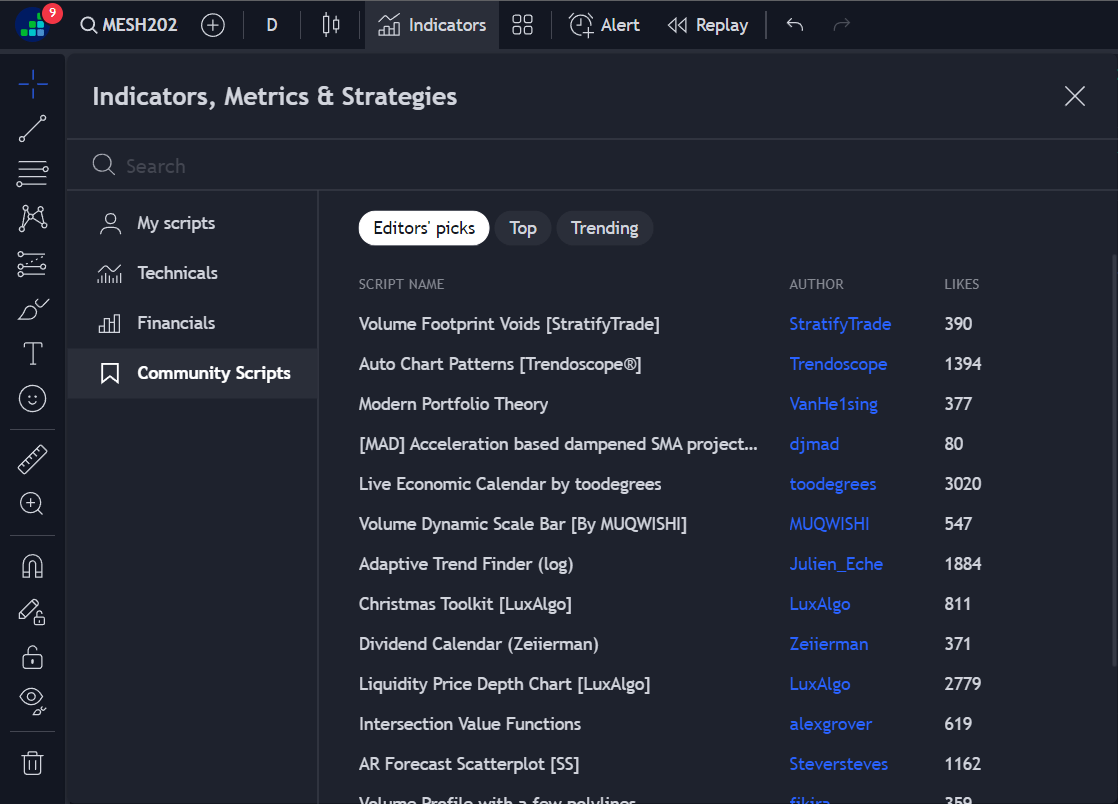This screenshot has height=804, width=1118.
Task: Select the crosshair cursor tool
Action: click(33, 84)
